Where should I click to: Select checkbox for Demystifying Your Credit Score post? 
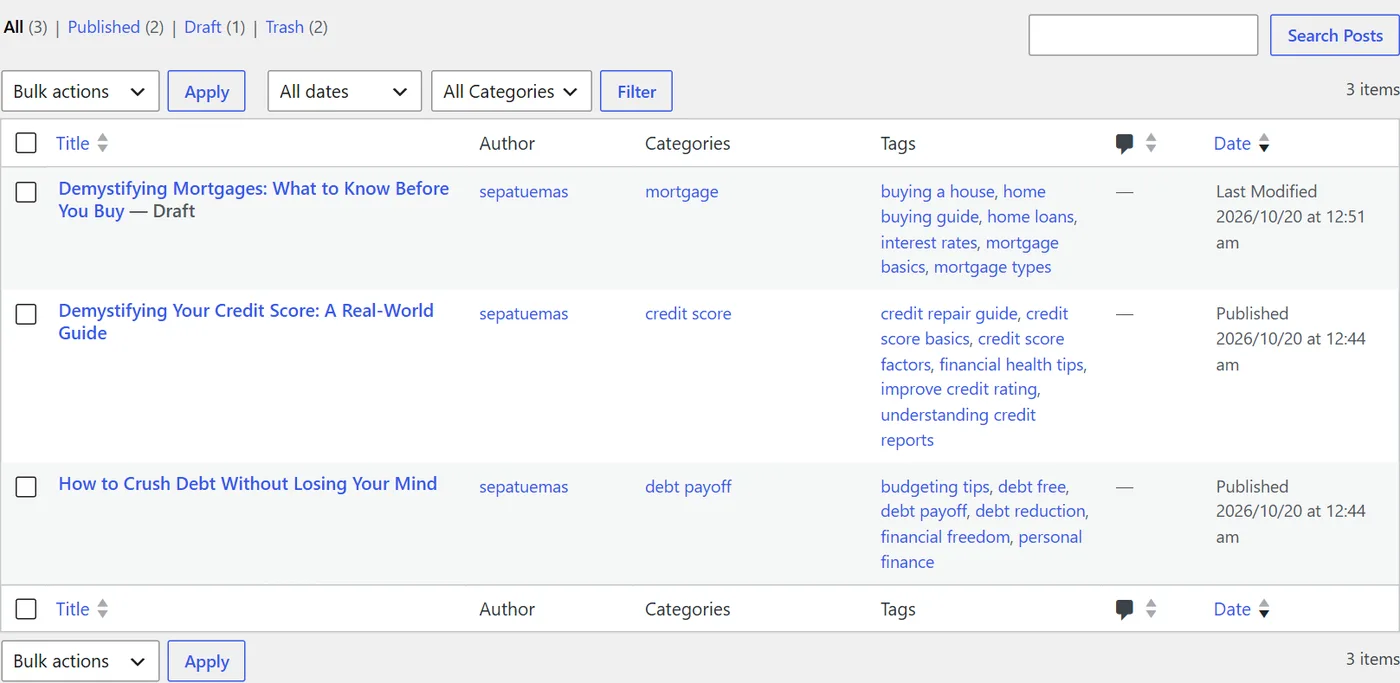[x=26, y=314]
